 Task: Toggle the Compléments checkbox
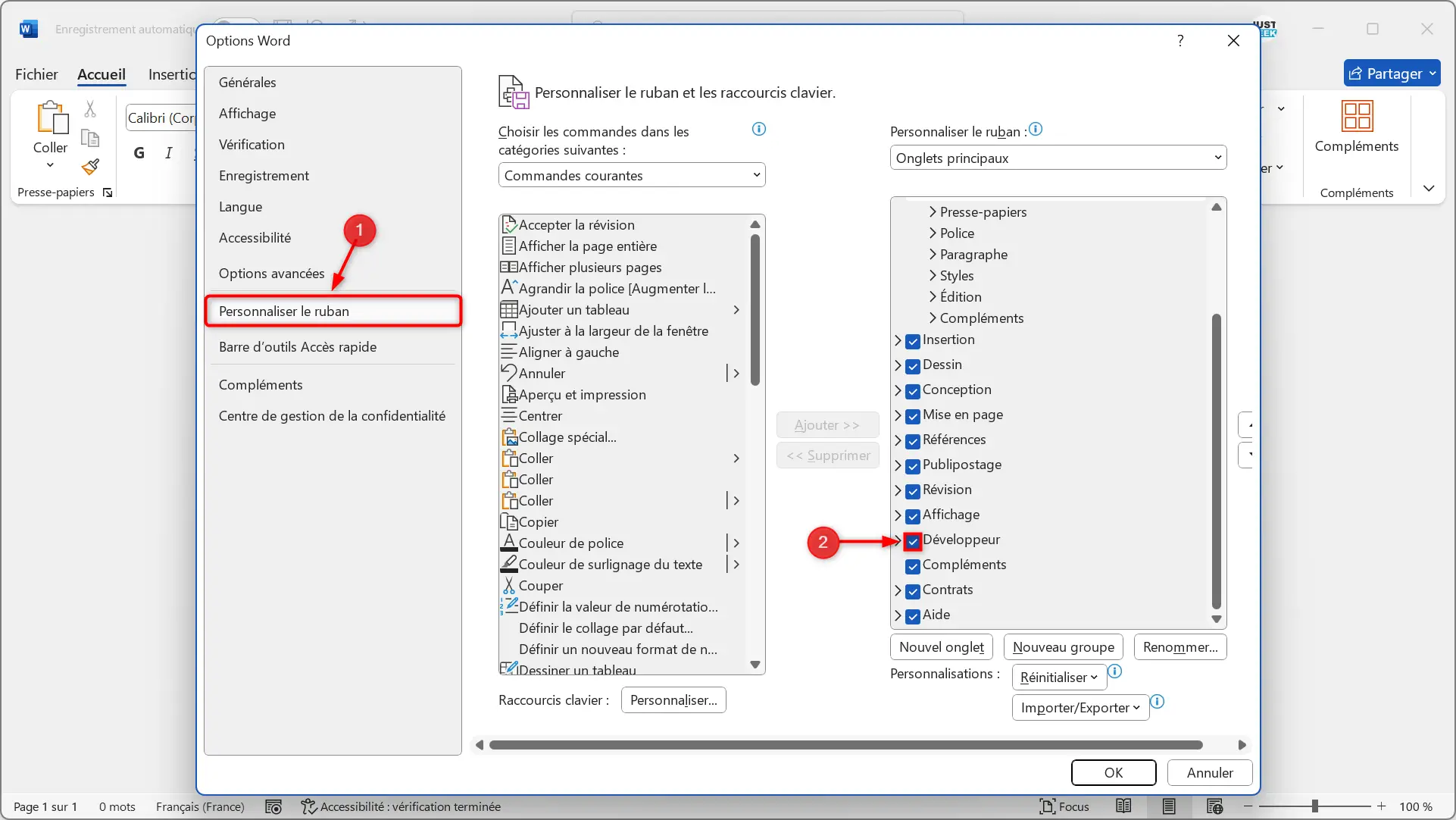pyautogui.click(x=912, y=566)
